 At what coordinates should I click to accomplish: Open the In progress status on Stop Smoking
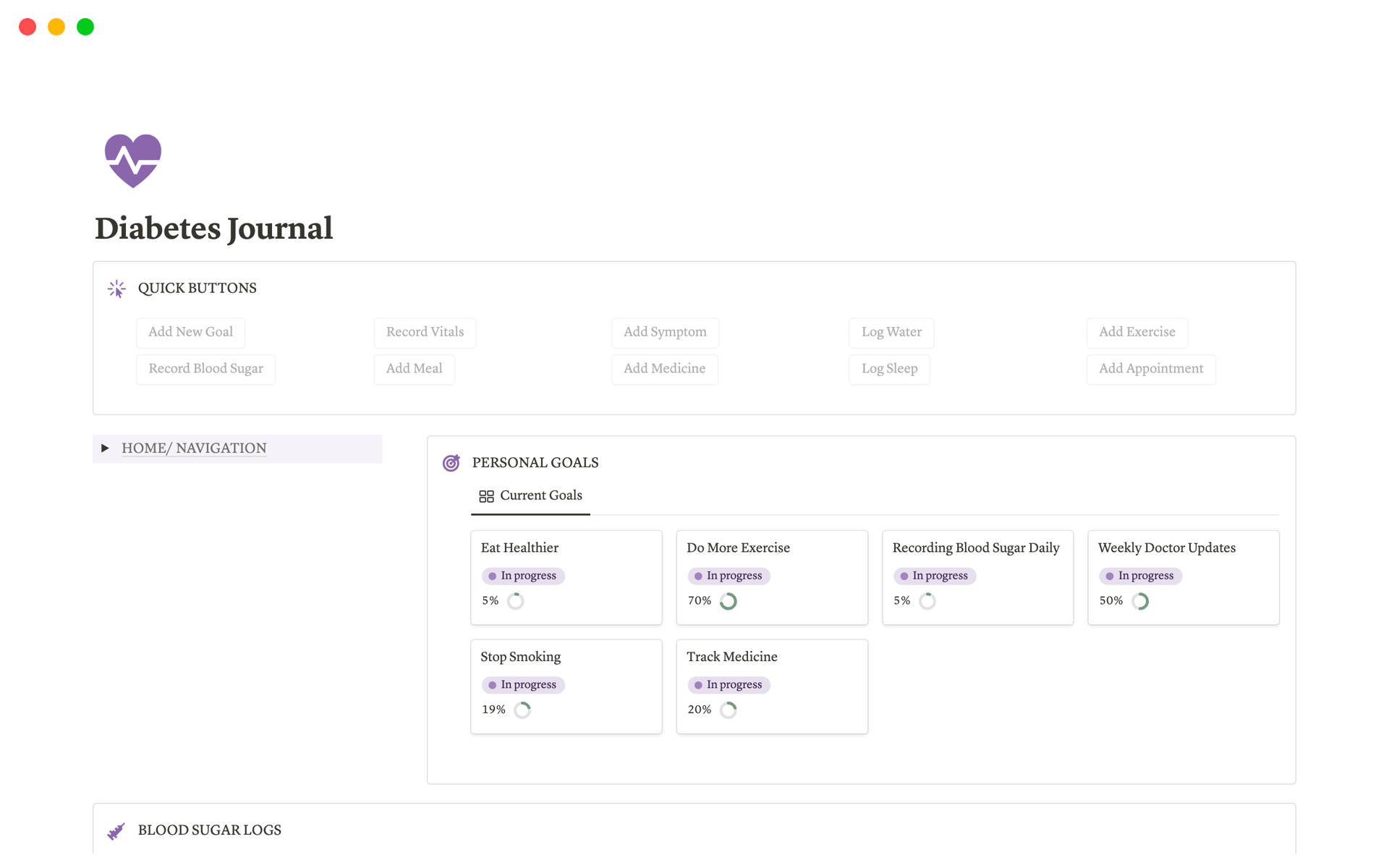point(523,684)
